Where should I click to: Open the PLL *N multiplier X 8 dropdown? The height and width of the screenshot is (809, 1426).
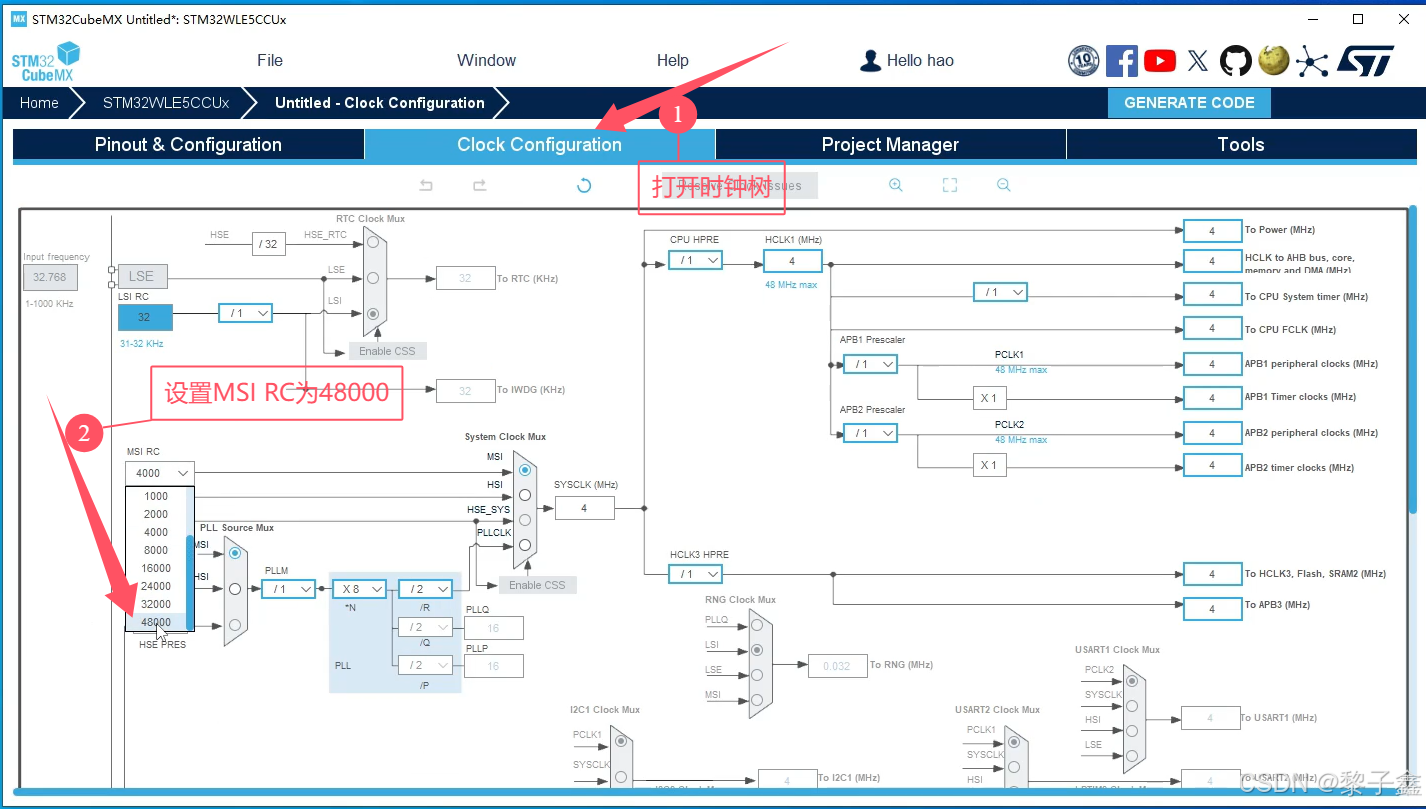[359, 589]
